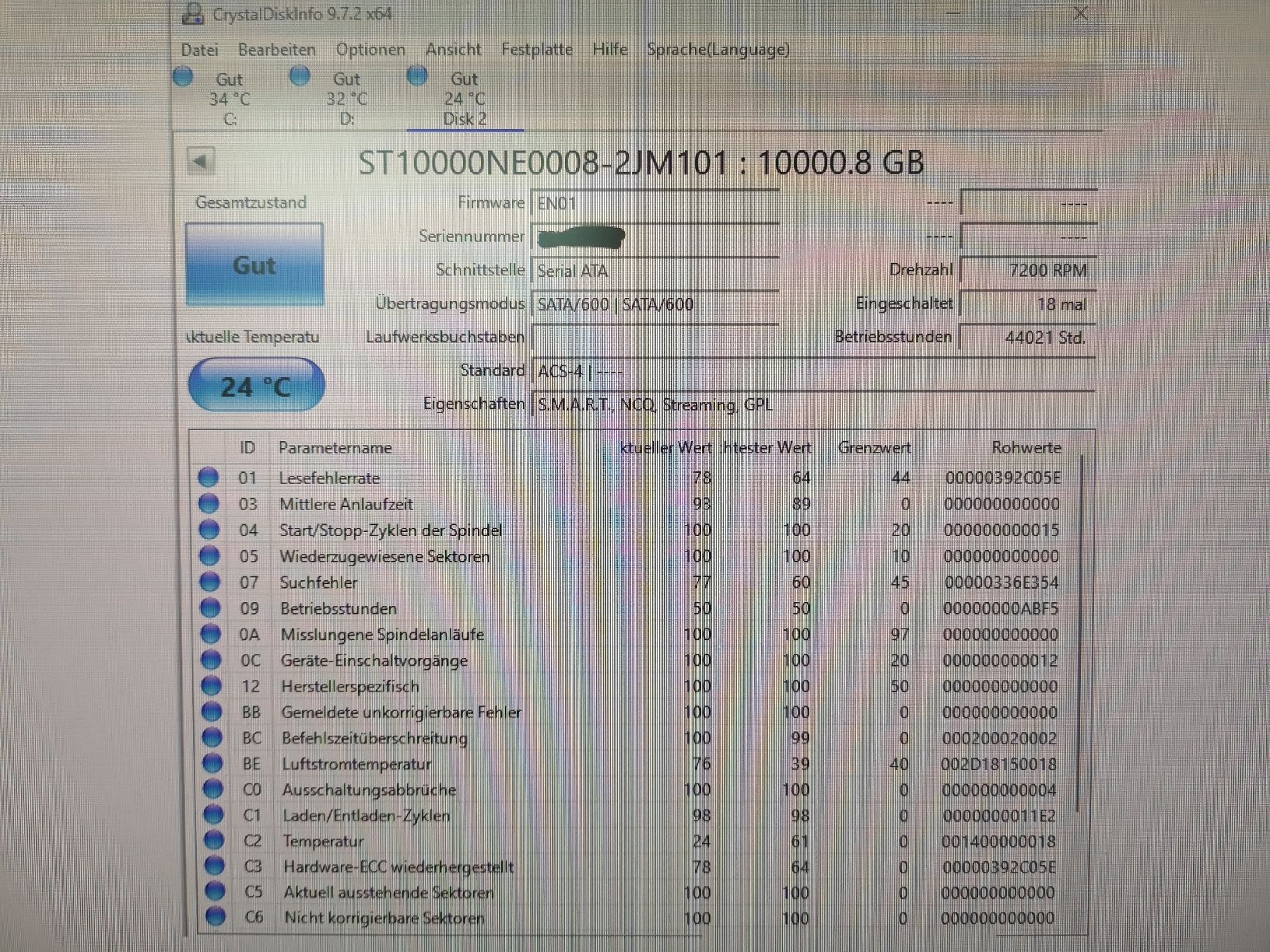Click the Schnittstelle field Serial ATA
This screenshot has width=1270, height=952.
654,271
